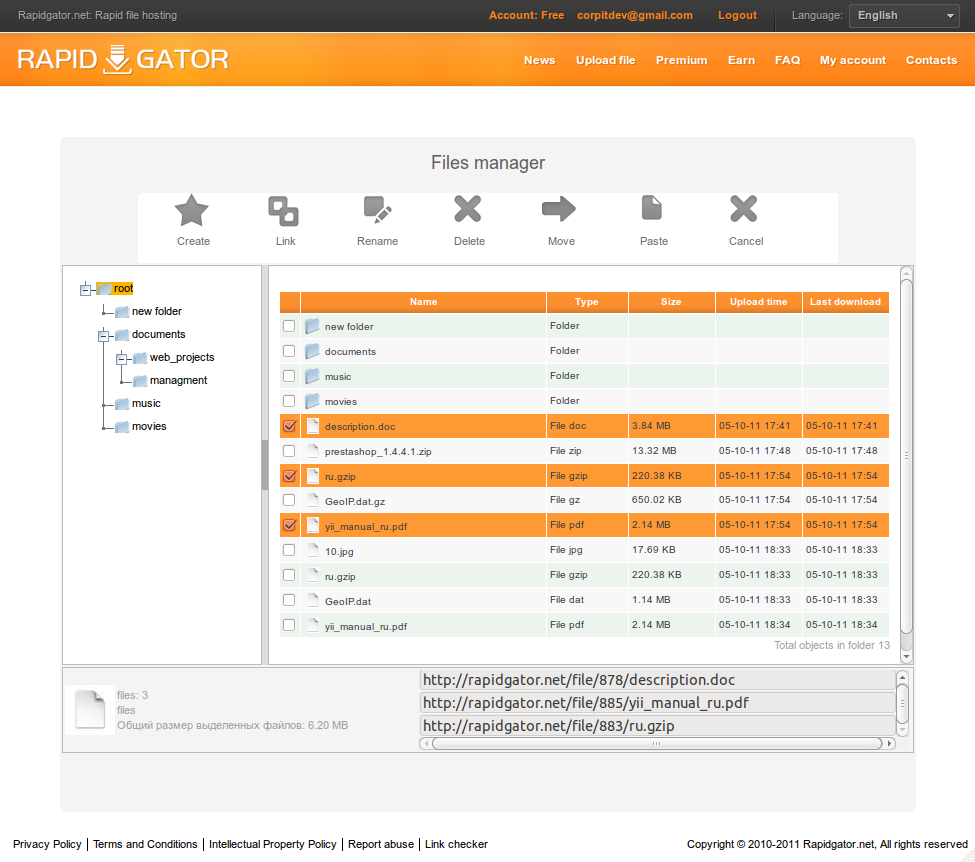This screenshot has height=862, width=975.
Task: Click the music folder icon in tree
Action: pos(122,404)
